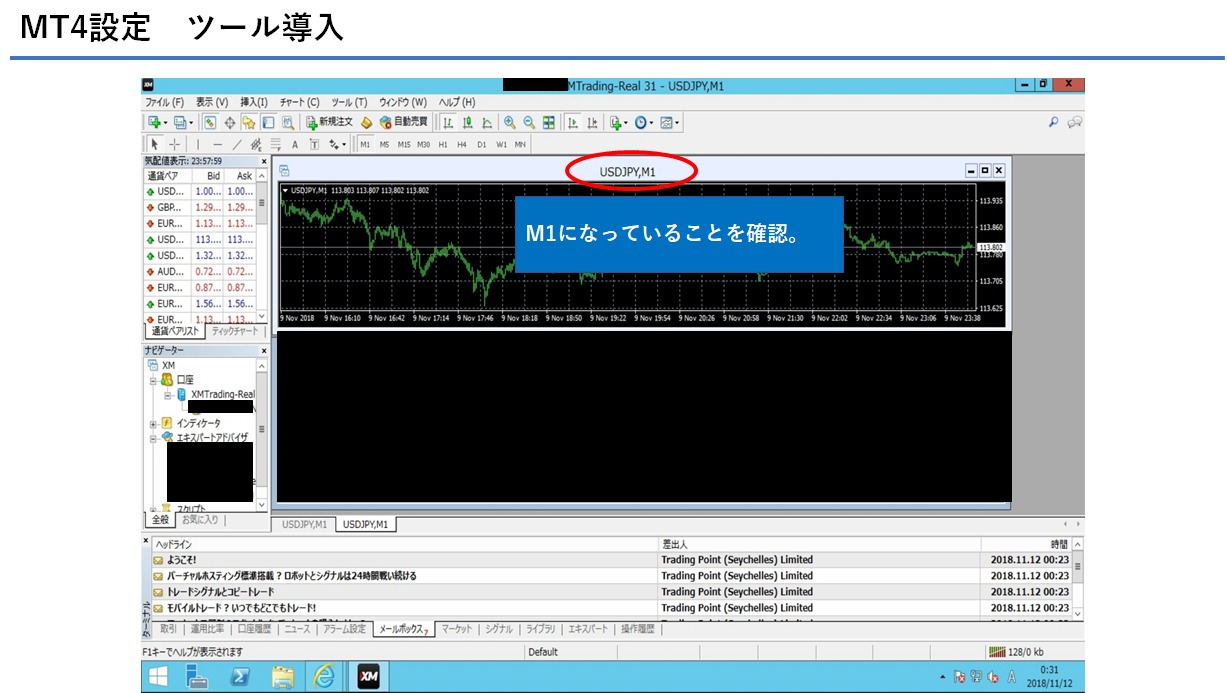Image resolution: width=1227 pixels, height=693 pixels.
Task: Select the cursor arrow tool
Action: 155,144
